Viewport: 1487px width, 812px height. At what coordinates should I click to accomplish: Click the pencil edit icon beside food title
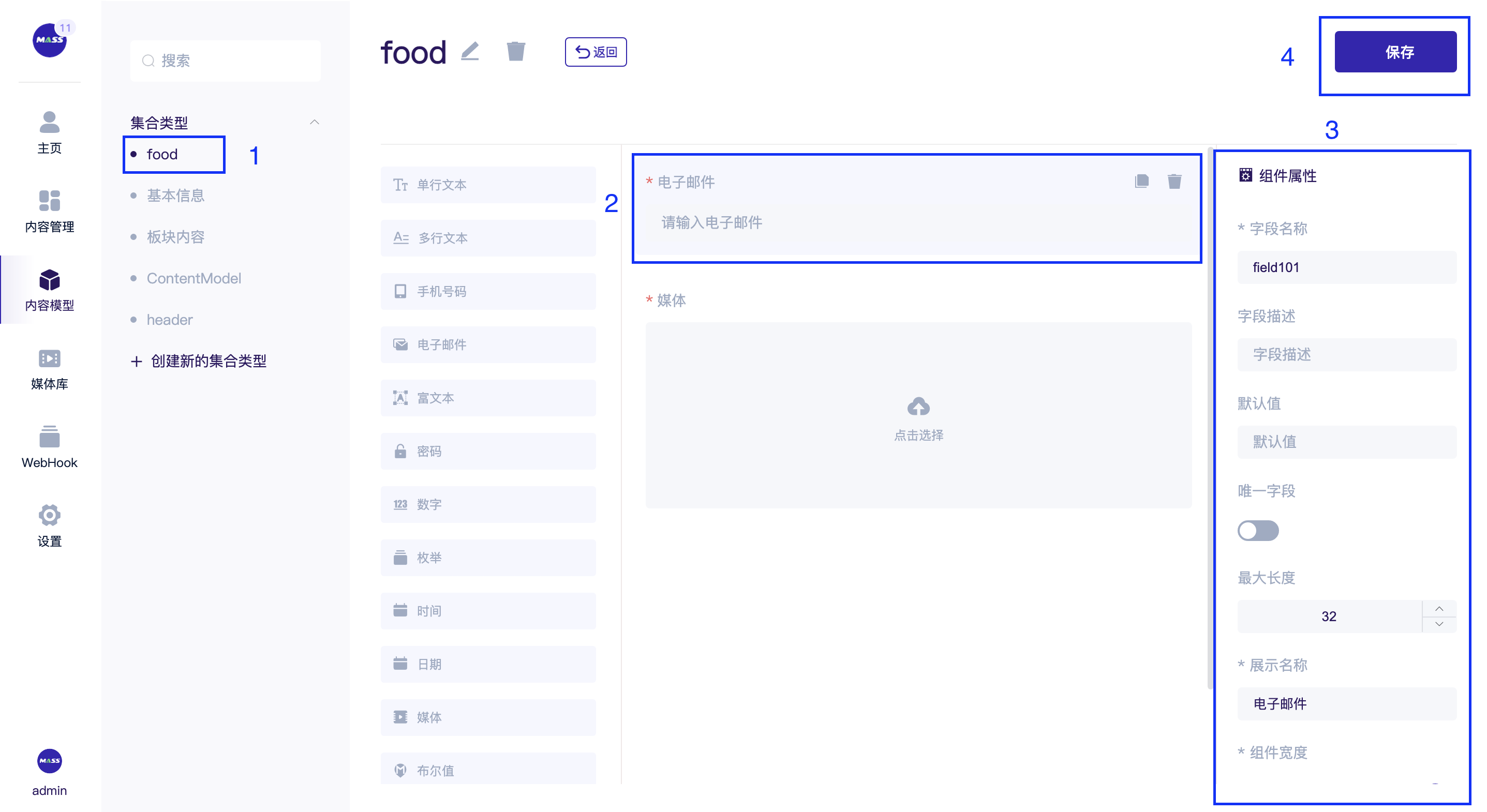click(x=470, y=51)
